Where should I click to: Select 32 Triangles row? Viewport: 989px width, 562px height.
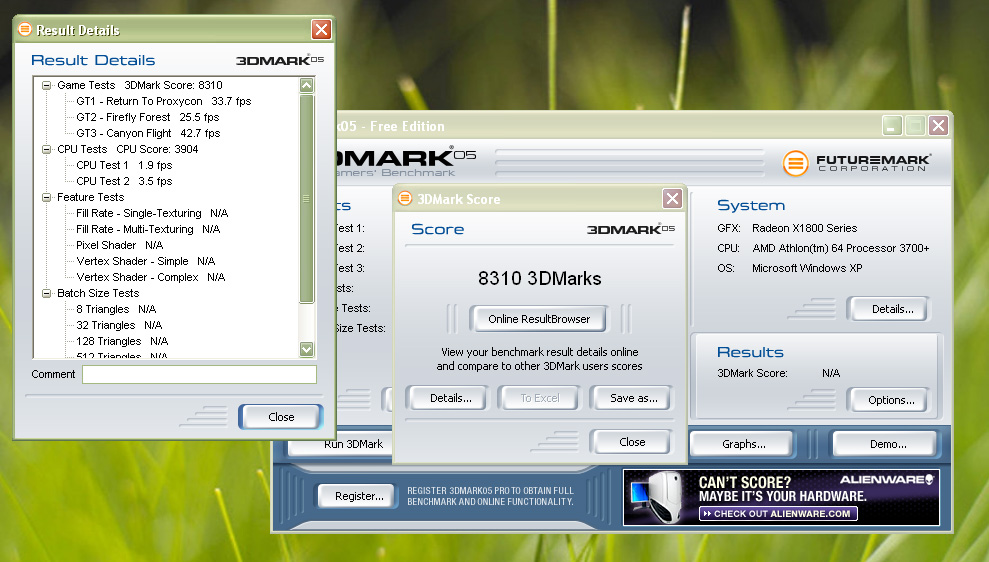click(119, 325)
